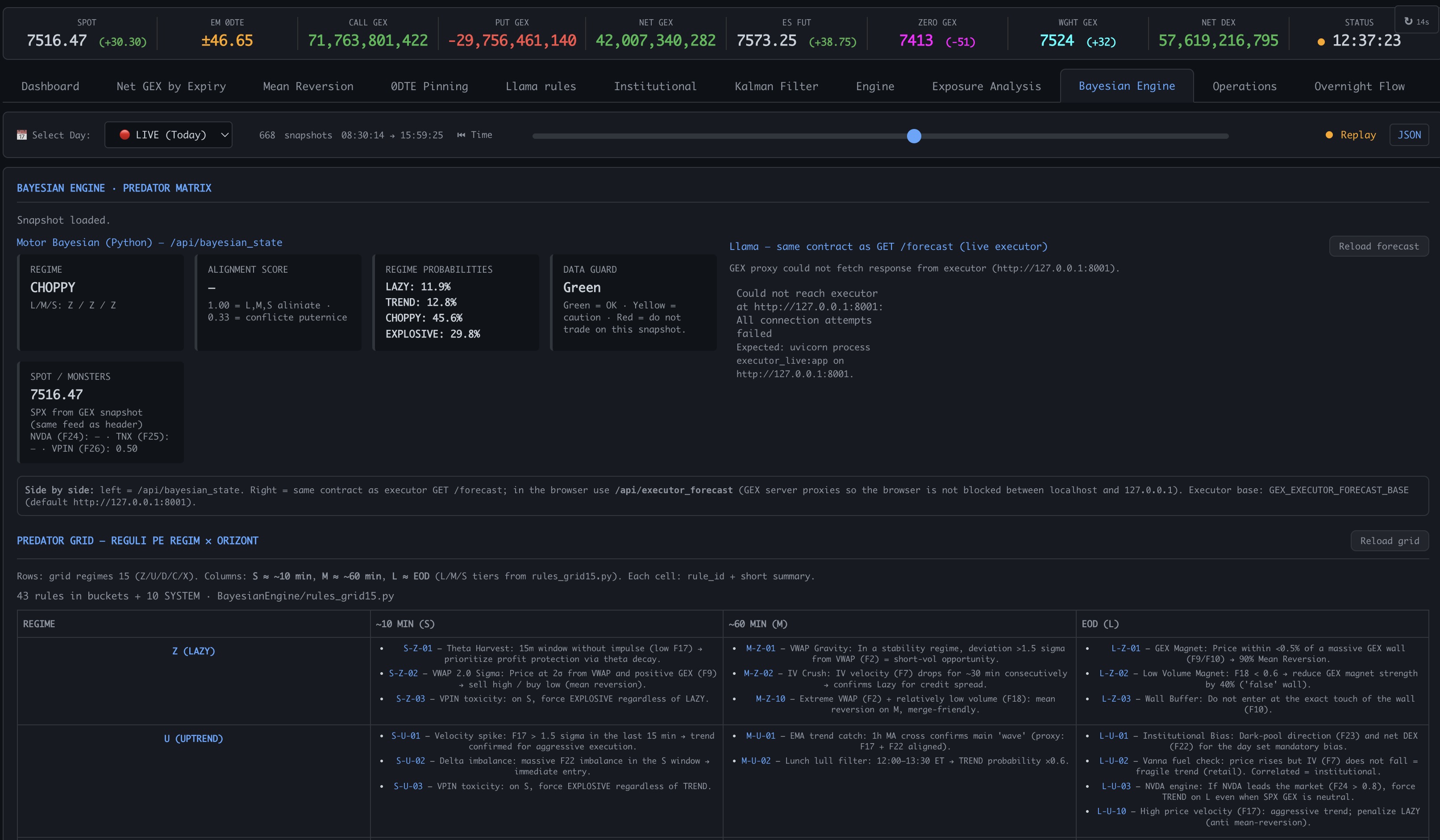Open the Institutional tab
Screen dimensions: 1440x840
655,86
